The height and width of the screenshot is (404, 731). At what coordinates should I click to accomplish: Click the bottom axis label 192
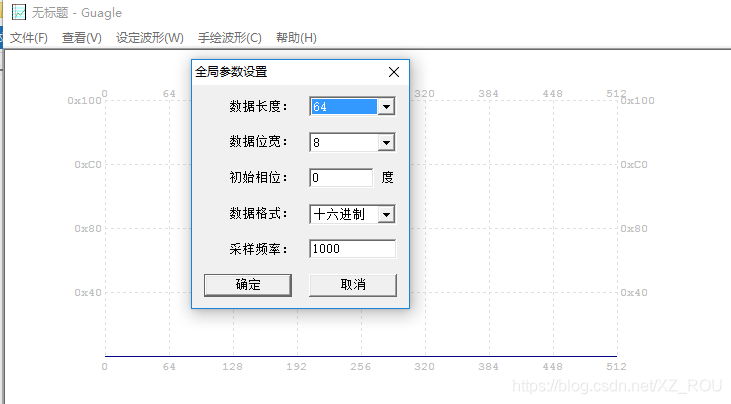(x=297, y=367)
